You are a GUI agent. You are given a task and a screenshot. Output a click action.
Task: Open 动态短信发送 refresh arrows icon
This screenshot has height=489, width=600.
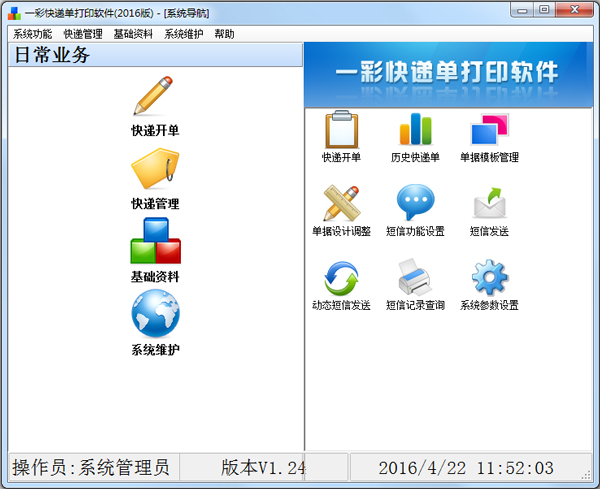click(341, 278)
